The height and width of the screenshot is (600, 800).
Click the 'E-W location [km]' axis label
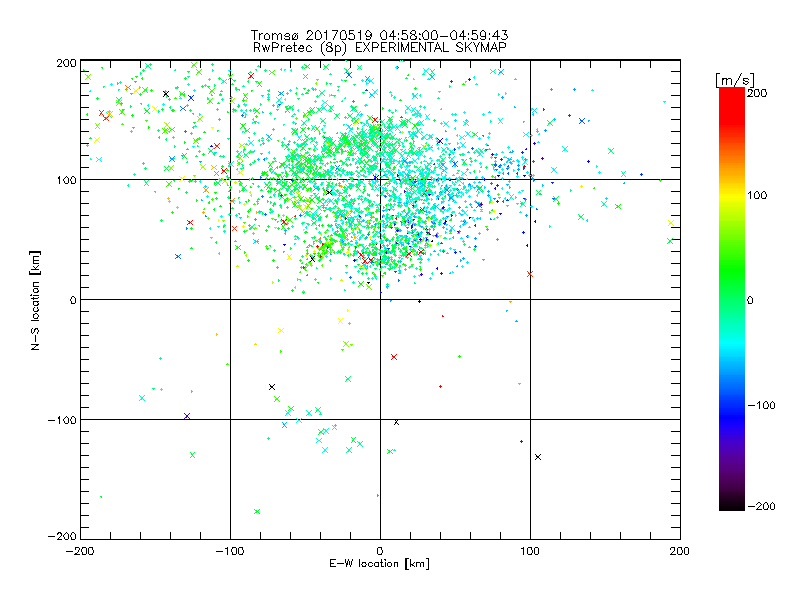tap(379, 564)
